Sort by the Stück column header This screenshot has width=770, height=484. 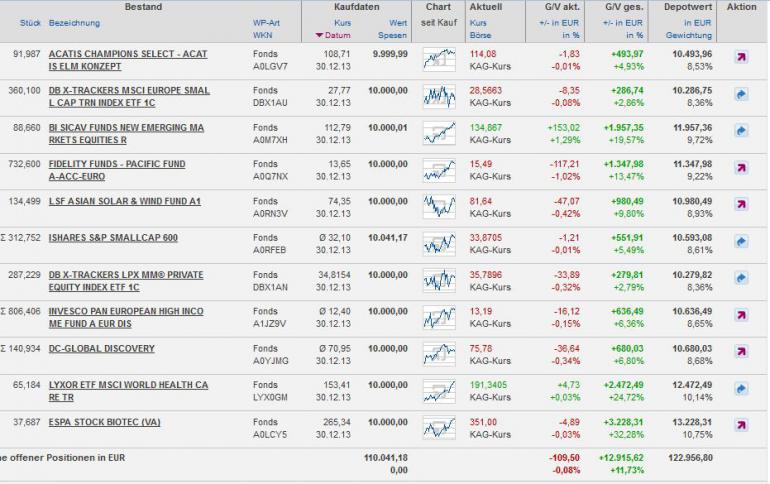pos(30,23)
